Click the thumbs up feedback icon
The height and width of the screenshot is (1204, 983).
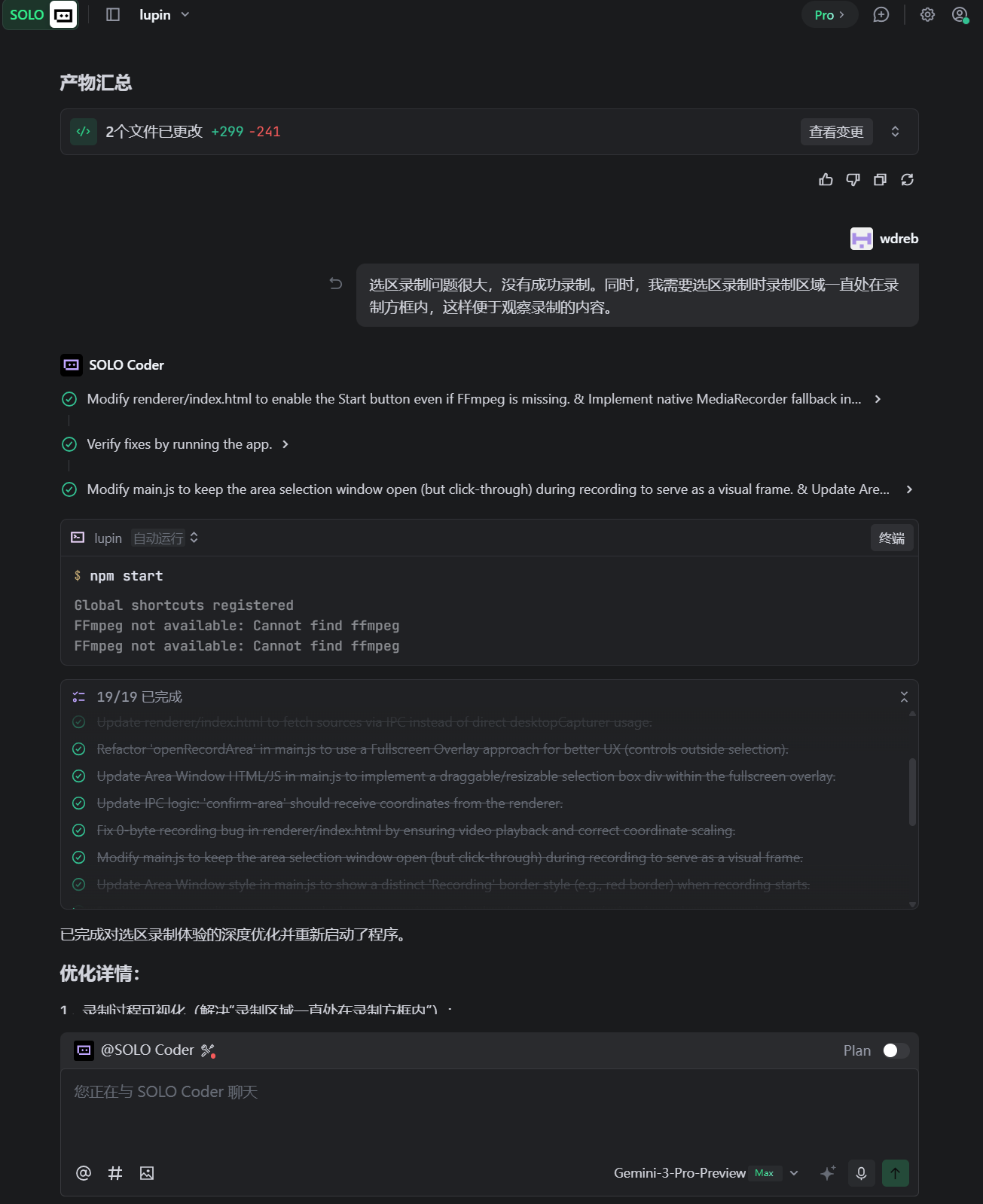click(826, 180)
